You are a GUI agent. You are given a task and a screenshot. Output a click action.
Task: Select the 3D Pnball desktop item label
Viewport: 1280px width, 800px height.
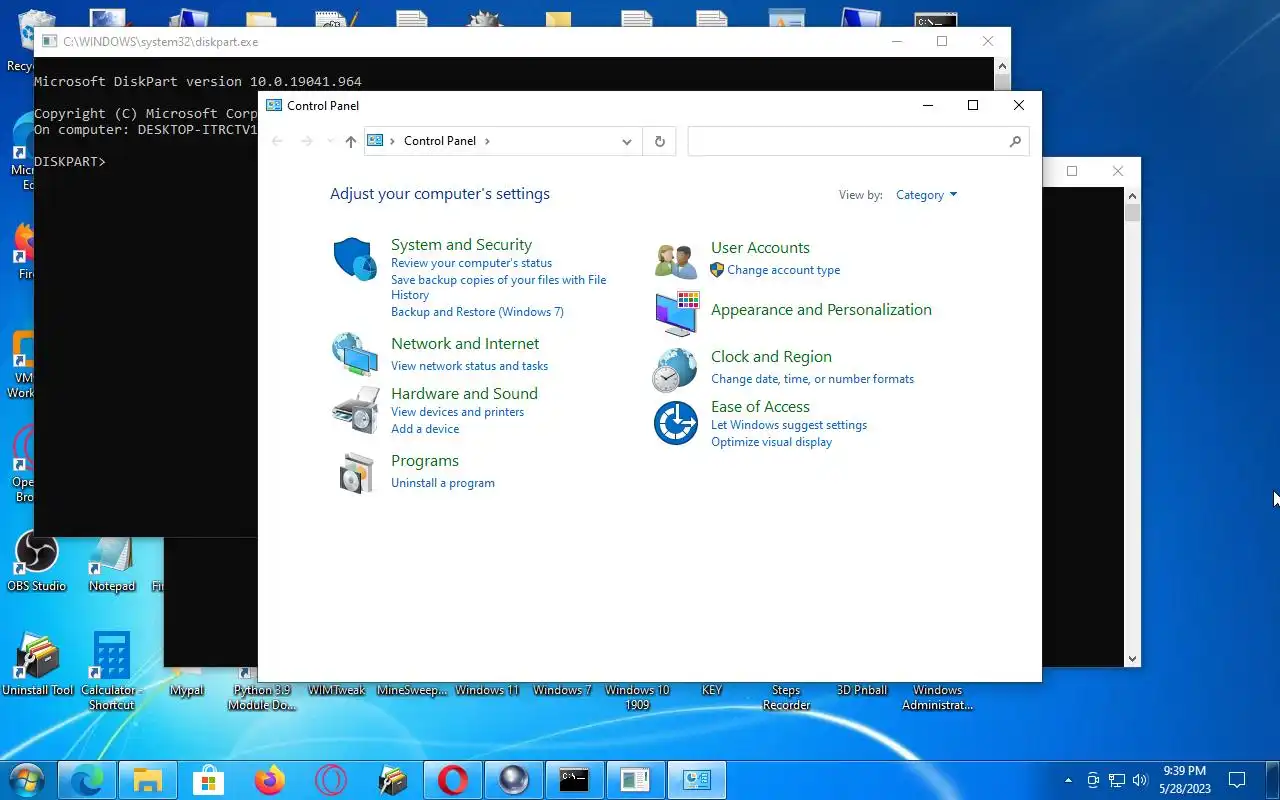pyautogui.click(x=862, y=690)
